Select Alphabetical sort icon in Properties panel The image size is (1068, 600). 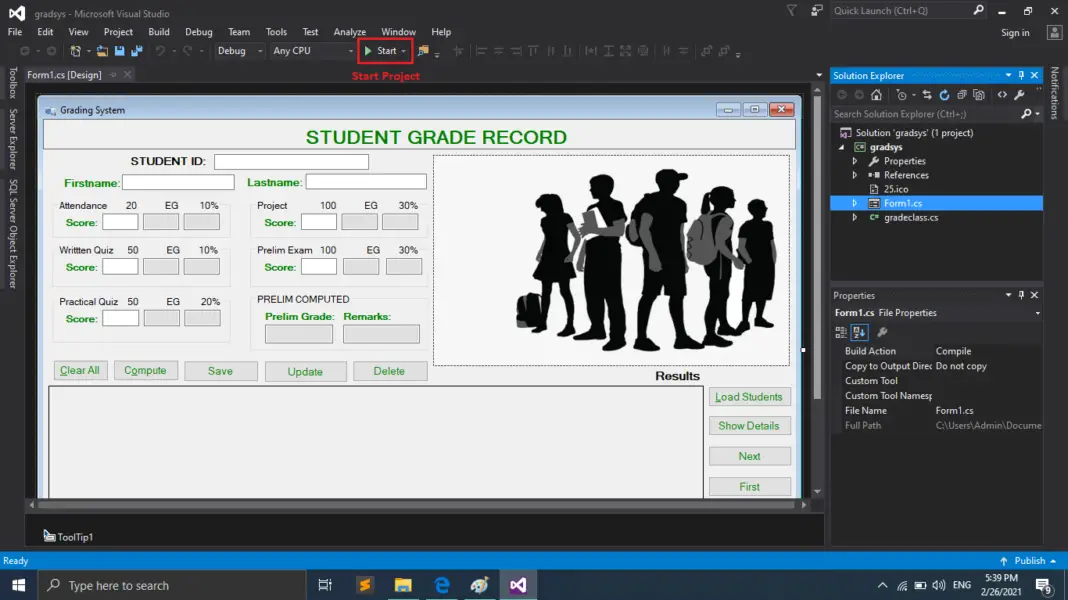(x=859, y=332)
